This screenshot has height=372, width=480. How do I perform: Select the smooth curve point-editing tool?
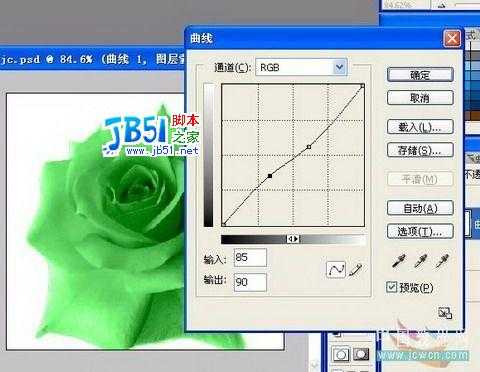[336, 269]
